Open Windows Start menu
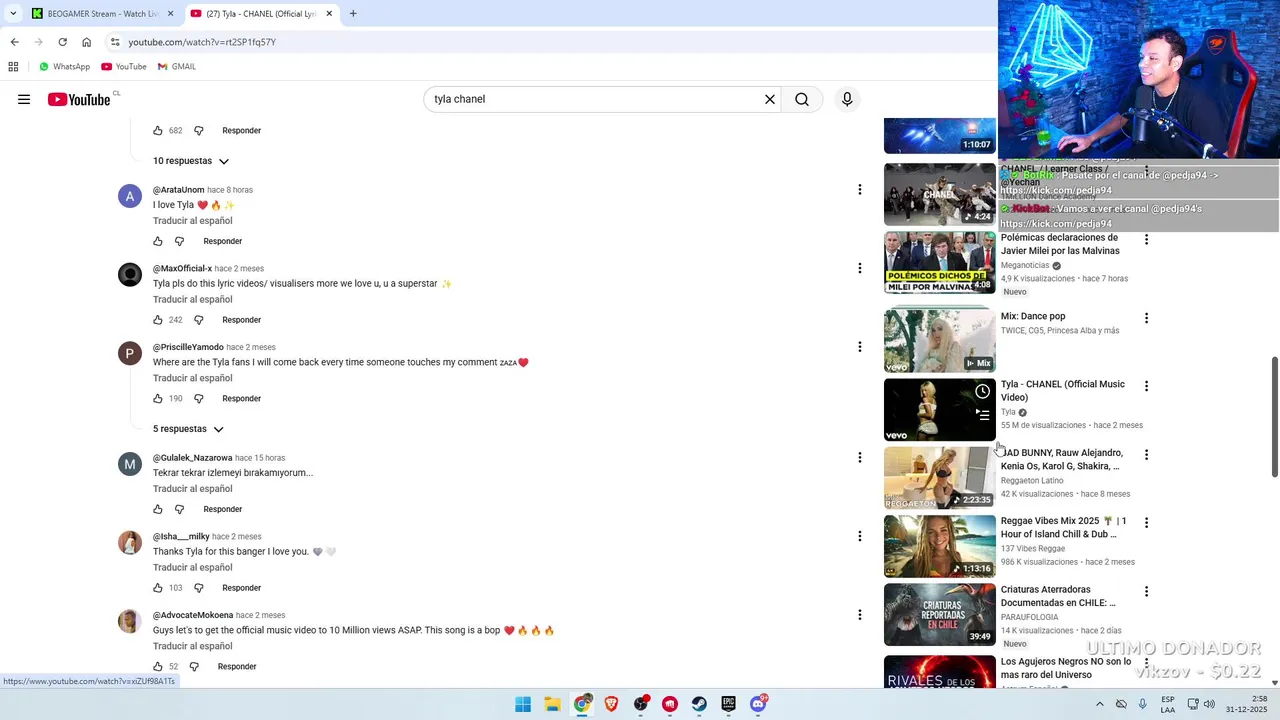 pyautogui.click(x=523, y=704)
